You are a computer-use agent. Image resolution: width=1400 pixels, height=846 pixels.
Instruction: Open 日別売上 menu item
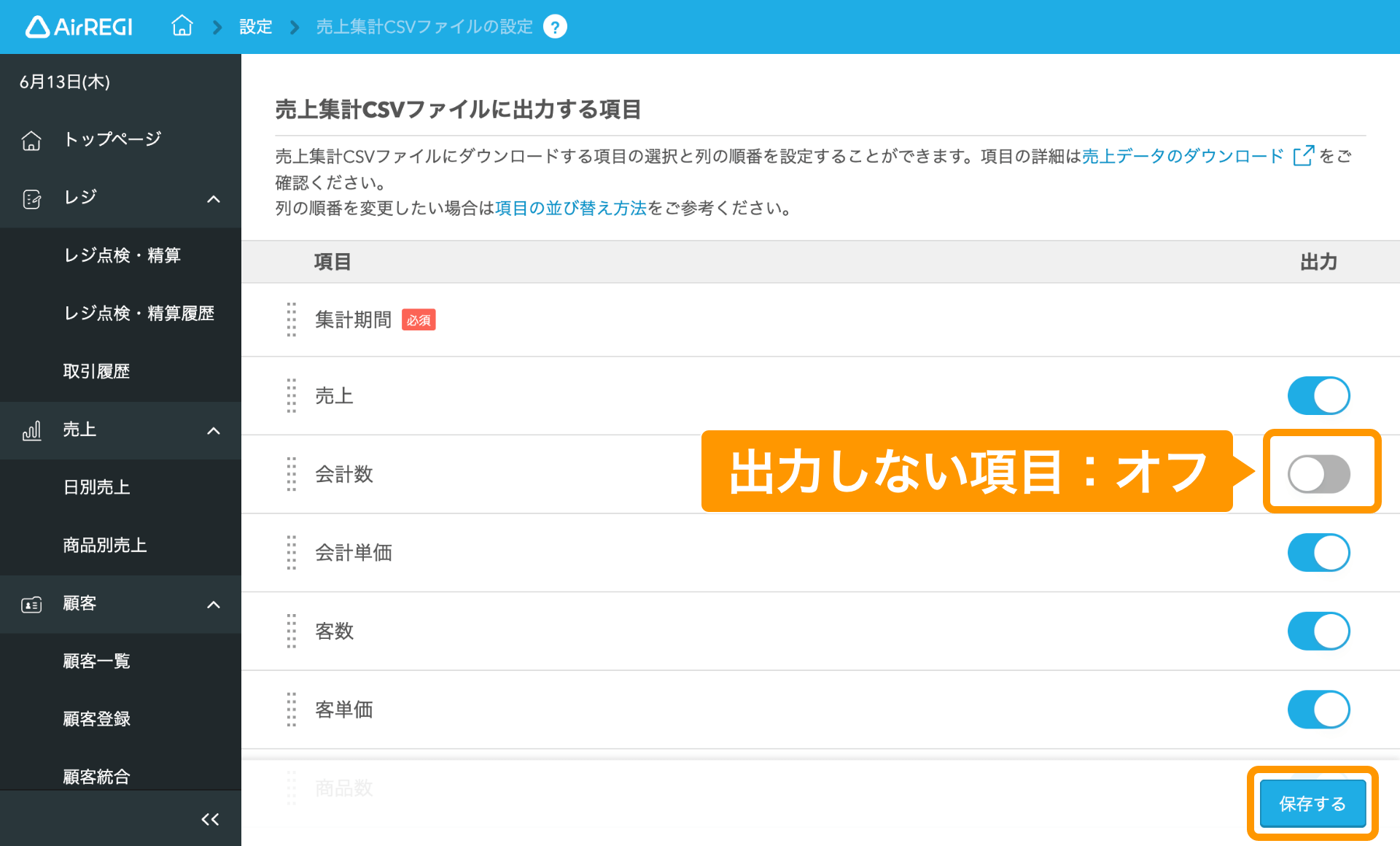click(96, 487)
